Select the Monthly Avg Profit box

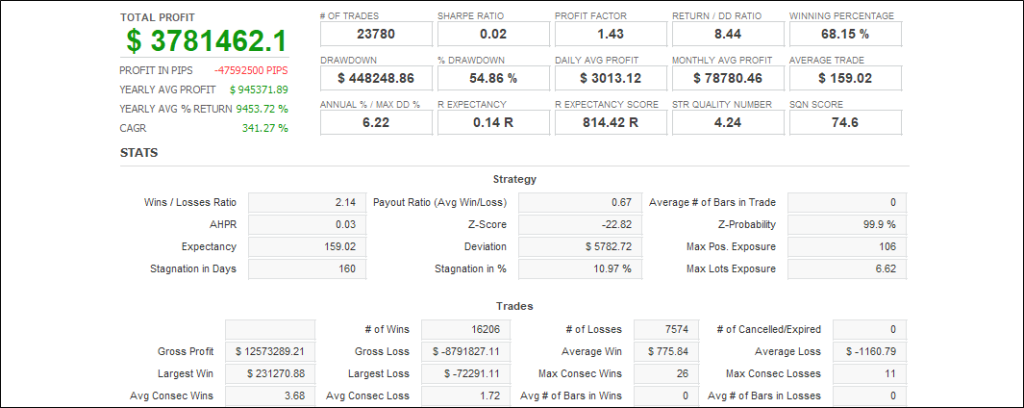click(727, 78)
